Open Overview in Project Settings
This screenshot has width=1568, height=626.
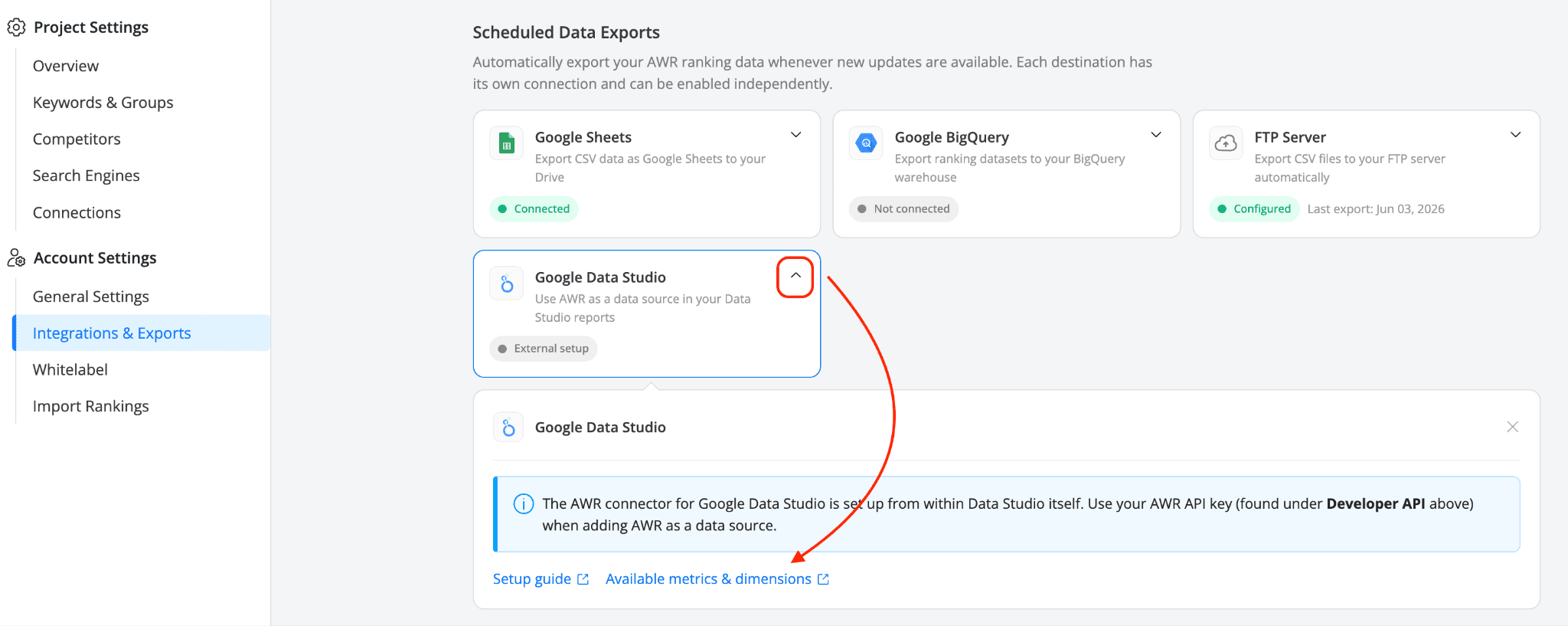point(66,66)
